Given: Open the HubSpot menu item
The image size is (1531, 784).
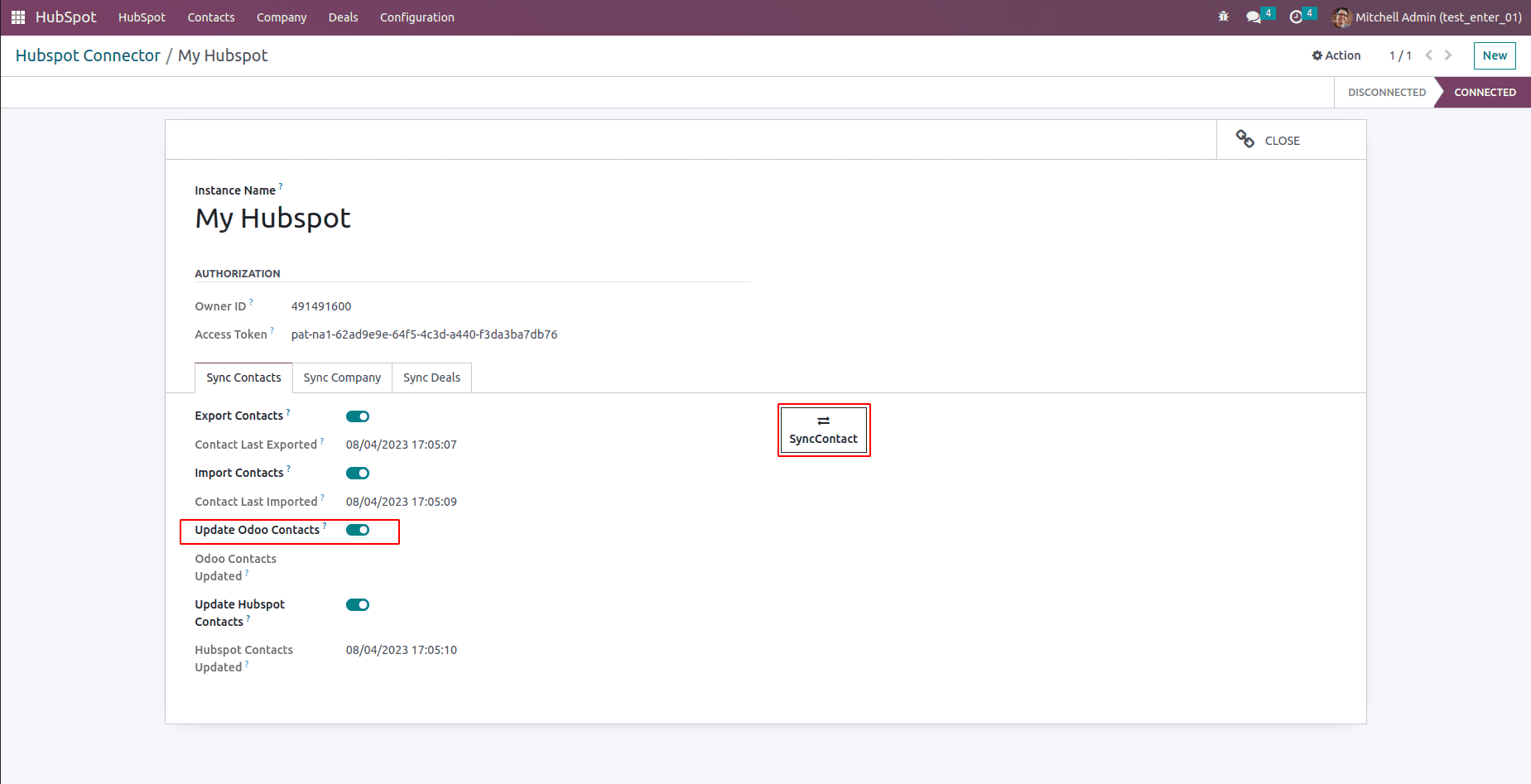Looking at the screenshot, I should point(142,17).
